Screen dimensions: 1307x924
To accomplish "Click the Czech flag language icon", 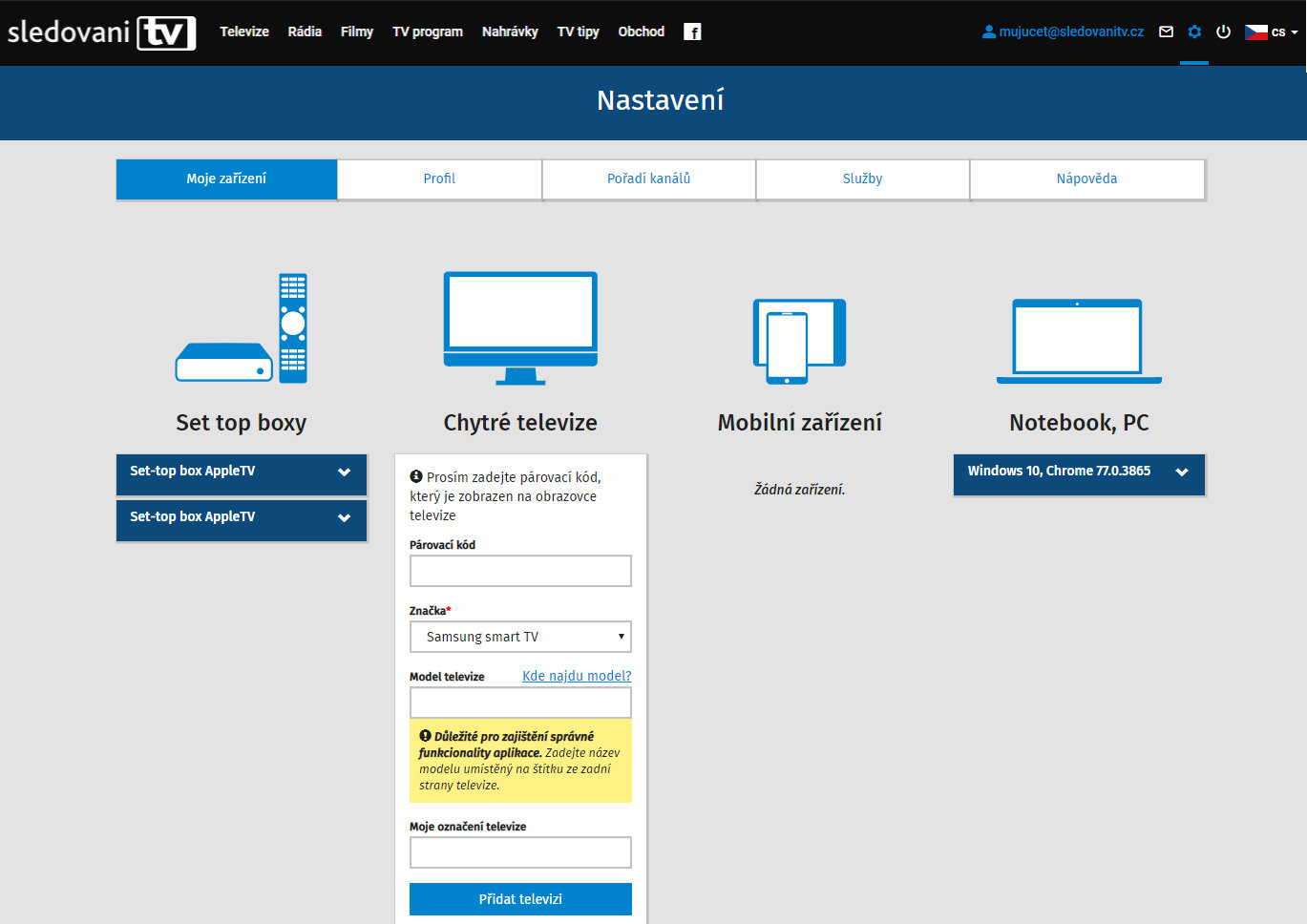I will pos(1256,32).
